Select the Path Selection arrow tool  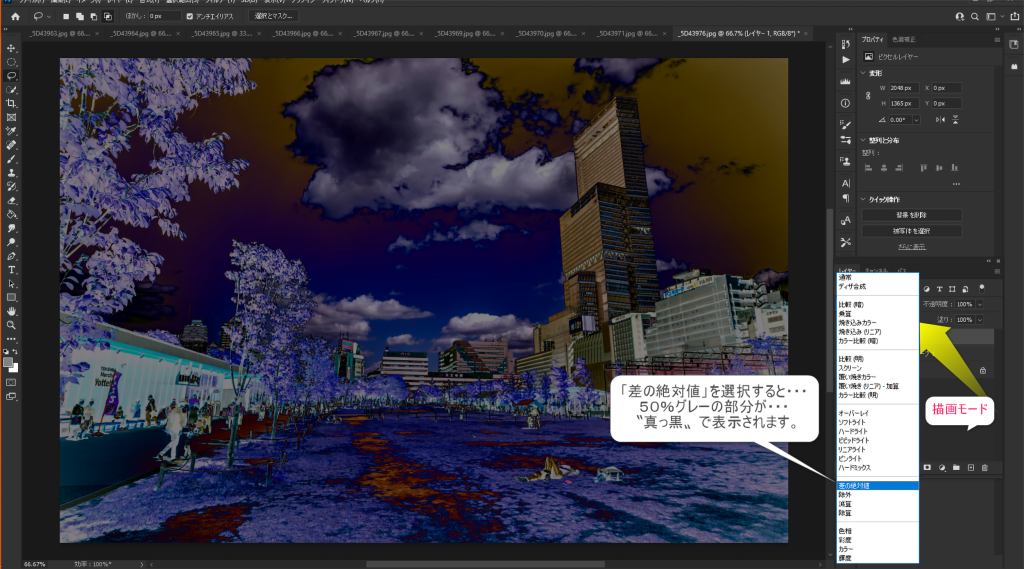[x=11, y=284]
